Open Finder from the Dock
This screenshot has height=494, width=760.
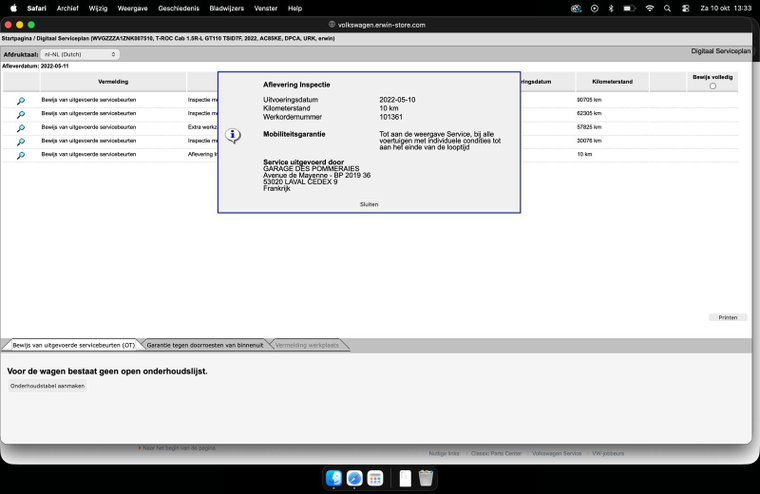point(334,478)
